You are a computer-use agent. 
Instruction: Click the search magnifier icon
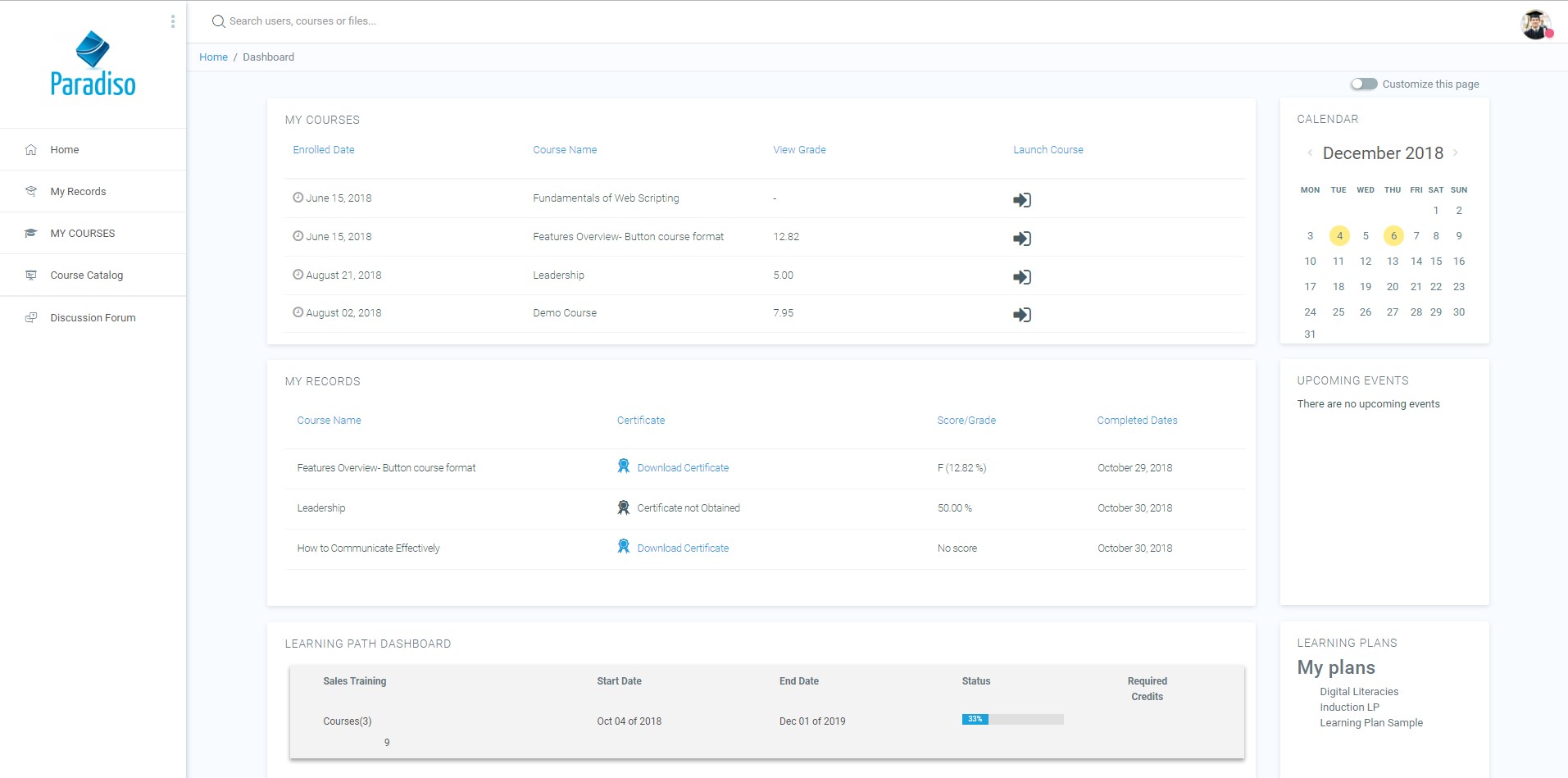click(218, 21)
